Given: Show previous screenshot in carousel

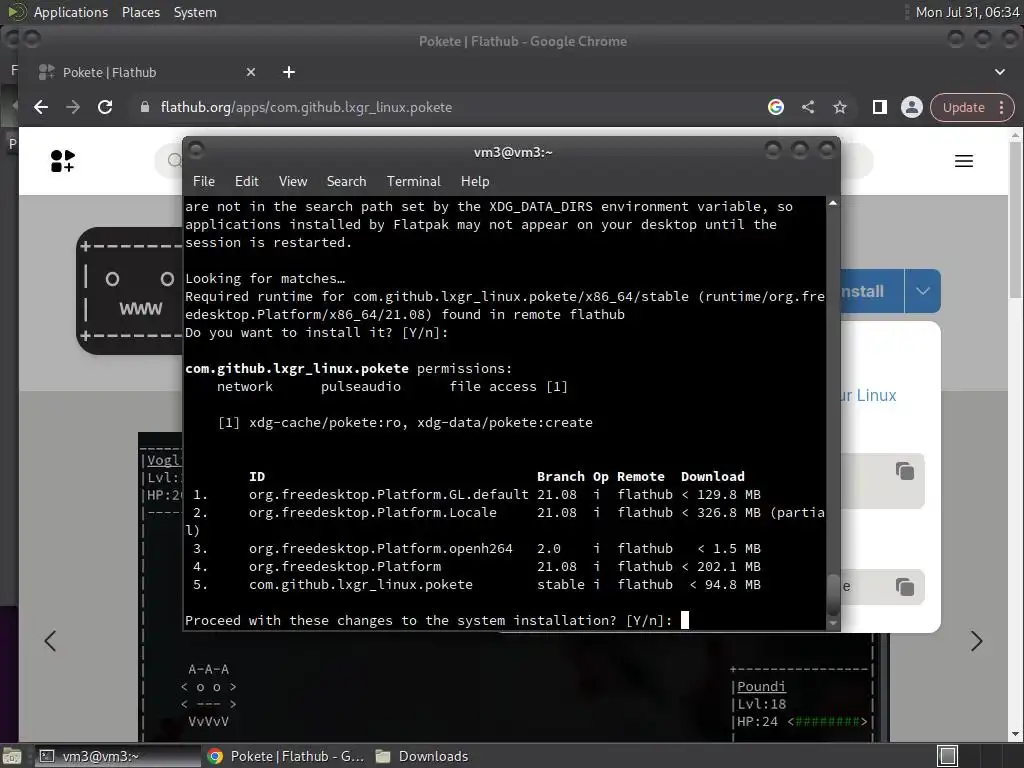Looking at the screenshot, I should 50,641.
